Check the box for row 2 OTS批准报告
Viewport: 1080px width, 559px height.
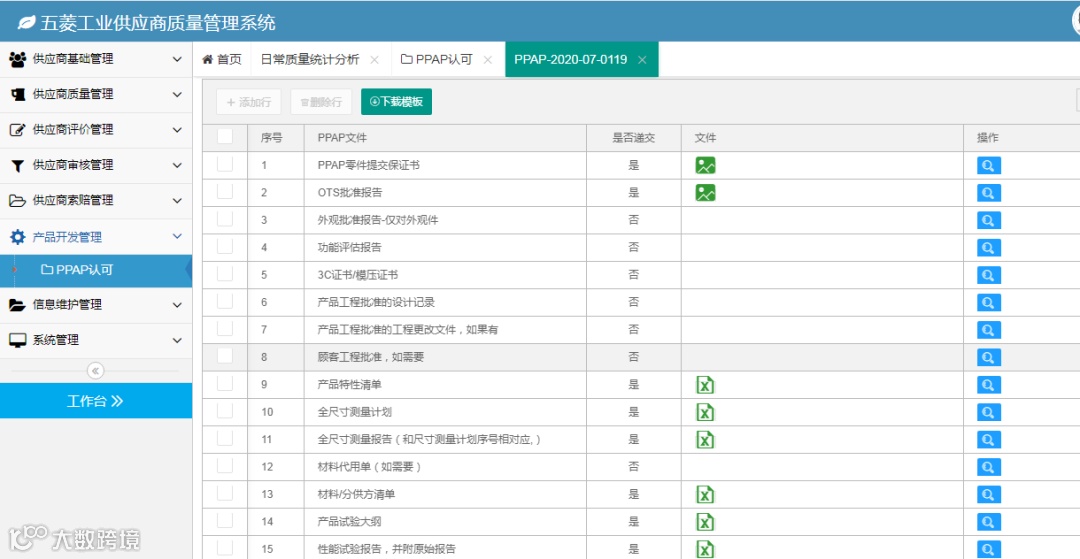pyautogui.click(x=225, y=192)
